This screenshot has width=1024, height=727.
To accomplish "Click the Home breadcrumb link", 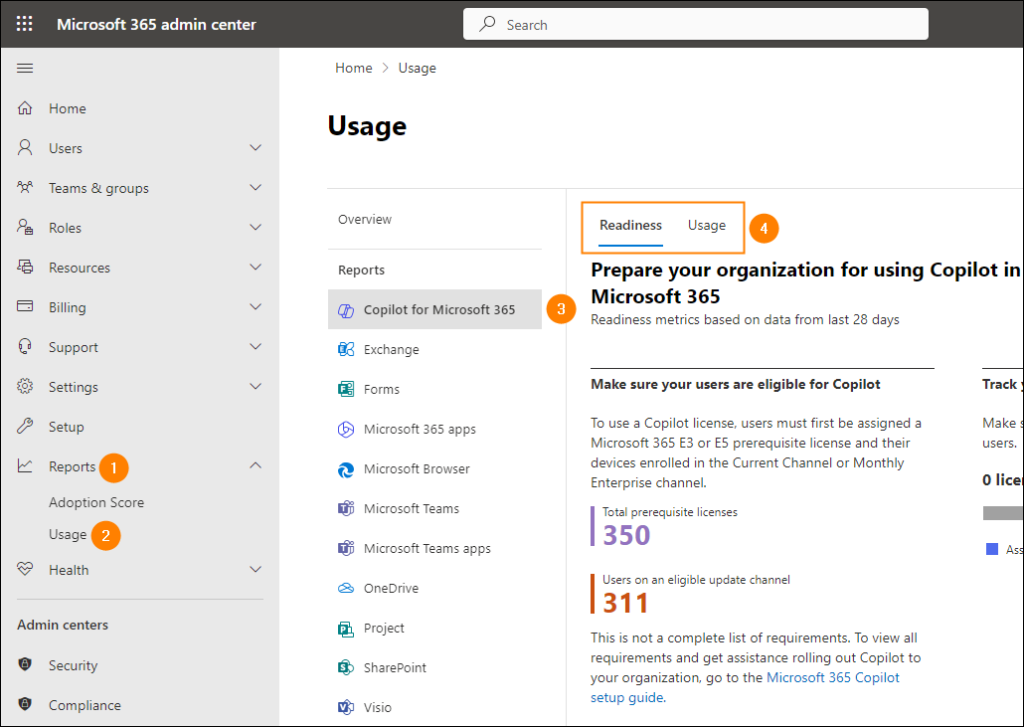I will click(x=353, y=67).
